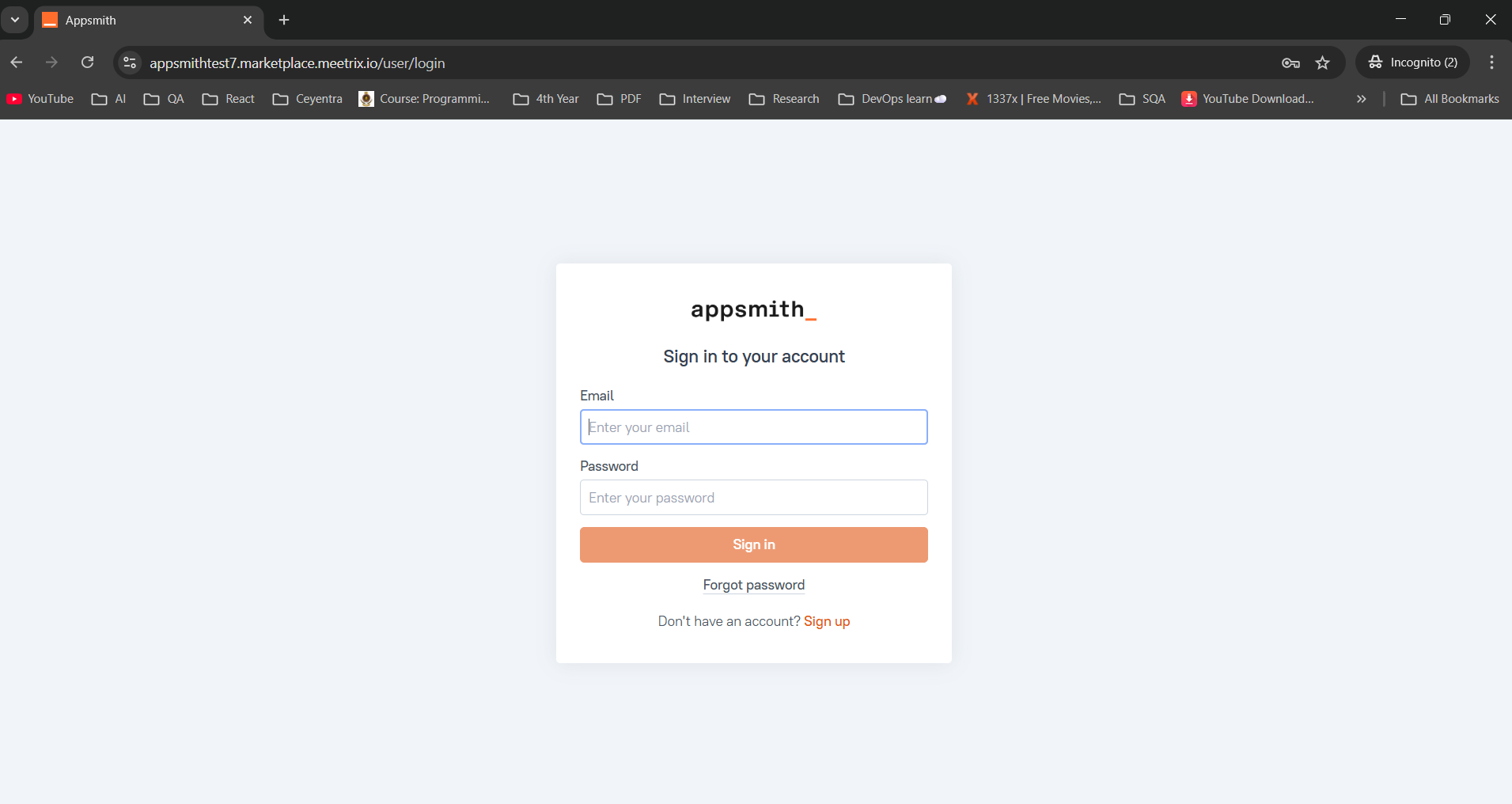Open the SQA bookmark folder
The width and height of the screenshot is (1512, 804).
tap(1143, 99)
